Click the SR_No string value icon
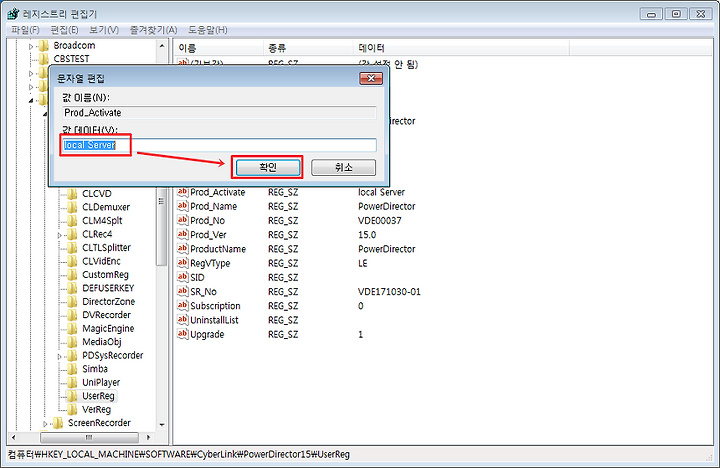720x468 pixels. click(183, 291)
